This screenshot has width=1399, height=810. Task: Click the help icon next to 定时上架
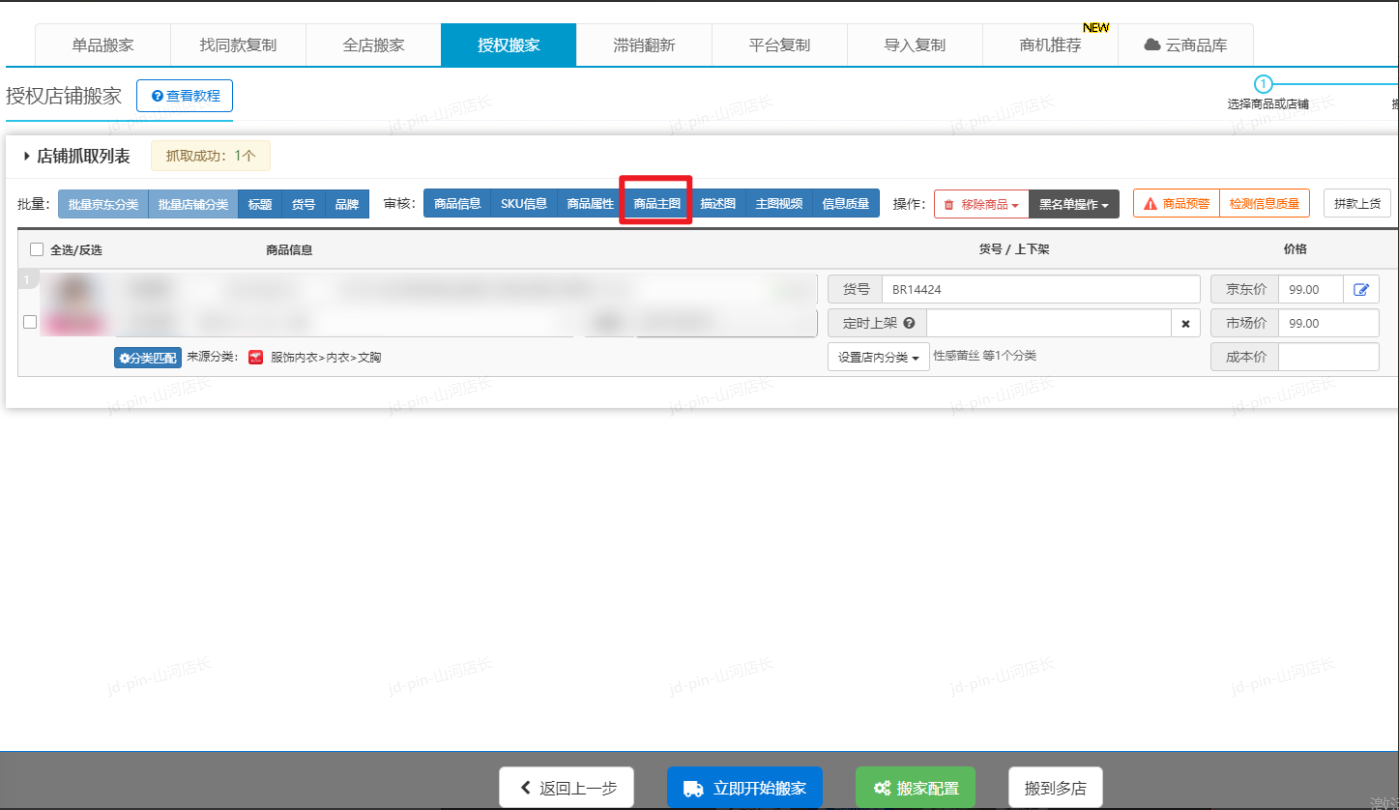909,323
